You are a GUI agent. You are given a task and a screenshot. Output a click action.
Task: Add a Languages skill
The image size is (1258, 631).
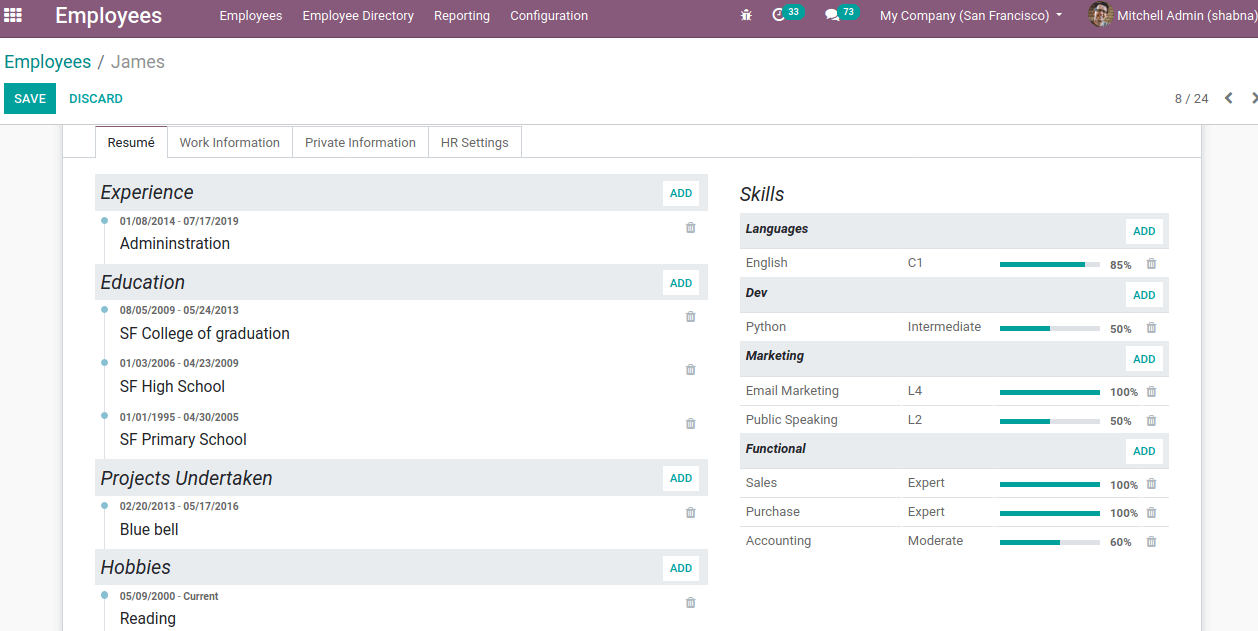(x=1144, y=231)
